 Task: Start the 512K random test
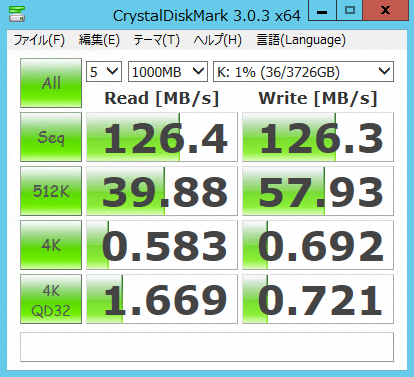click(51, 191)
